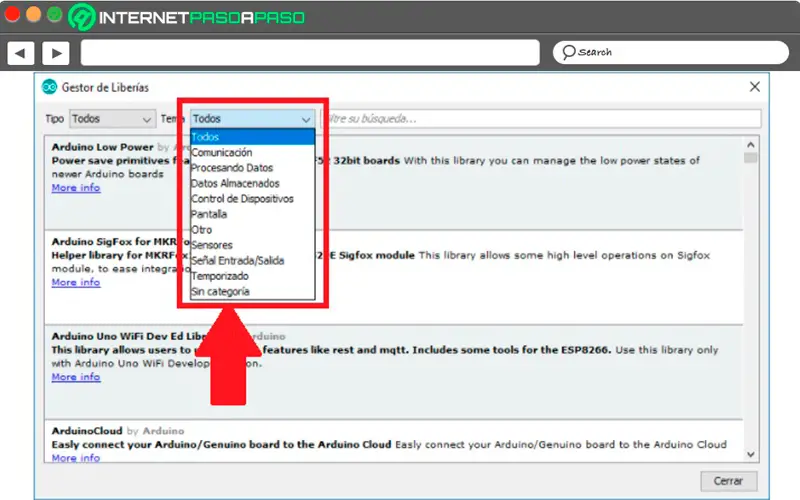
Task: Select Otro category
Action: point(253,230)
